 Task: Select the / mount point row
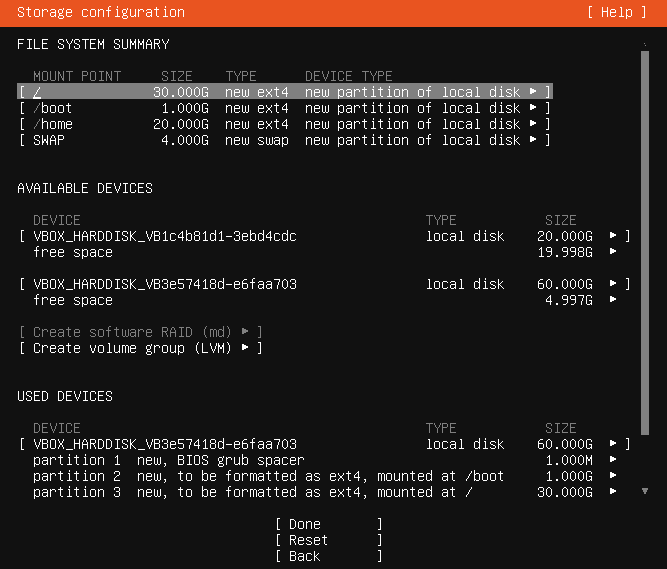285,91
